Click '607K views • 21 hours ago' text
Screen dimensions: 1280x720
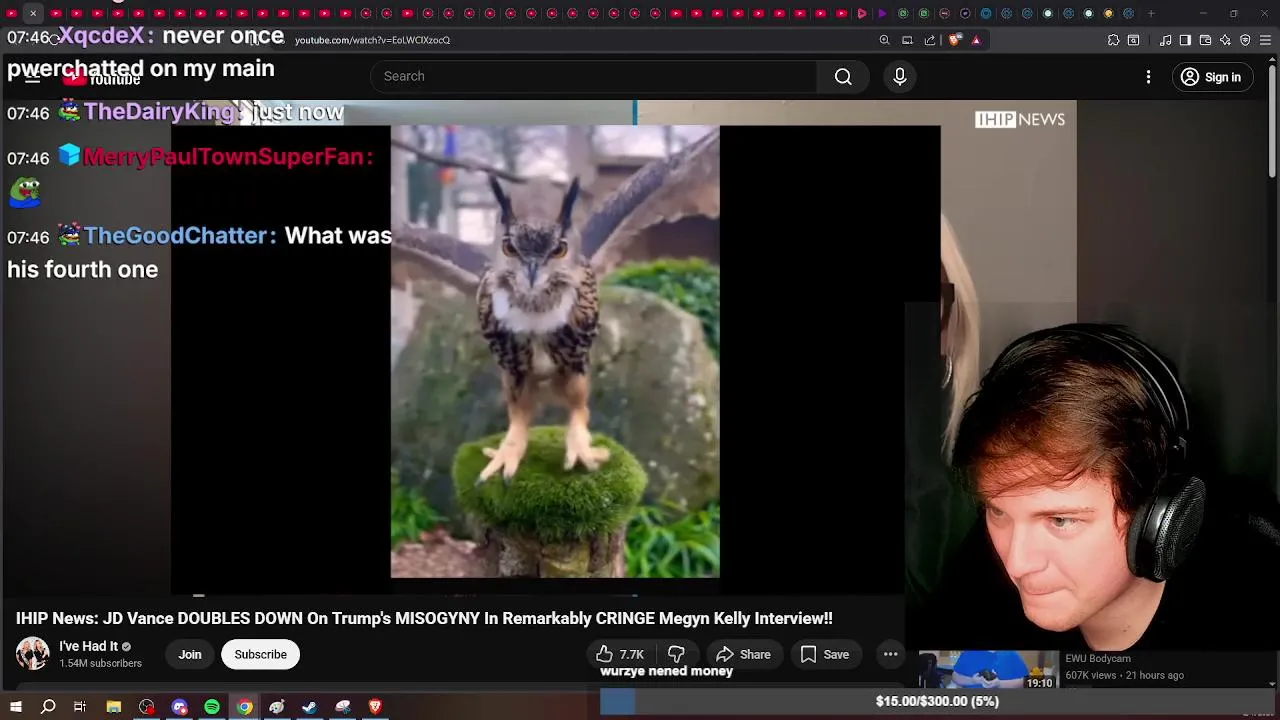tap(1124, 676)
